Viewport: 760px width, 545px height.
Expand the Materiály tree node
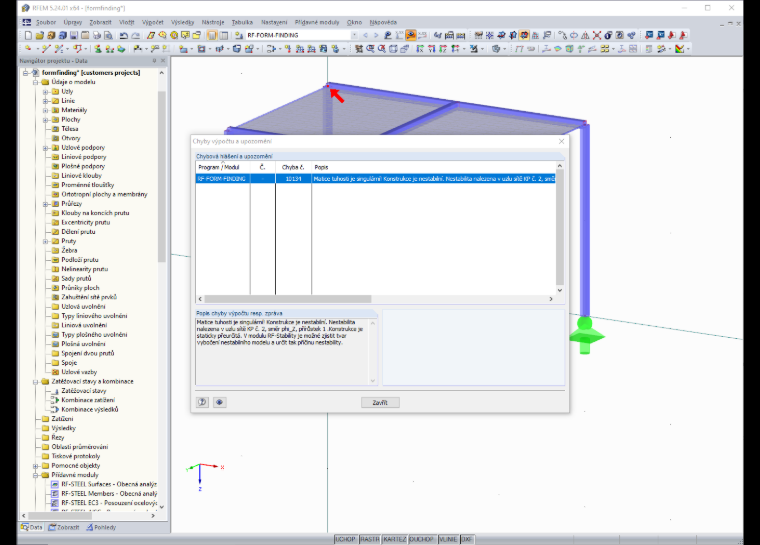click(x=45, y=110)
